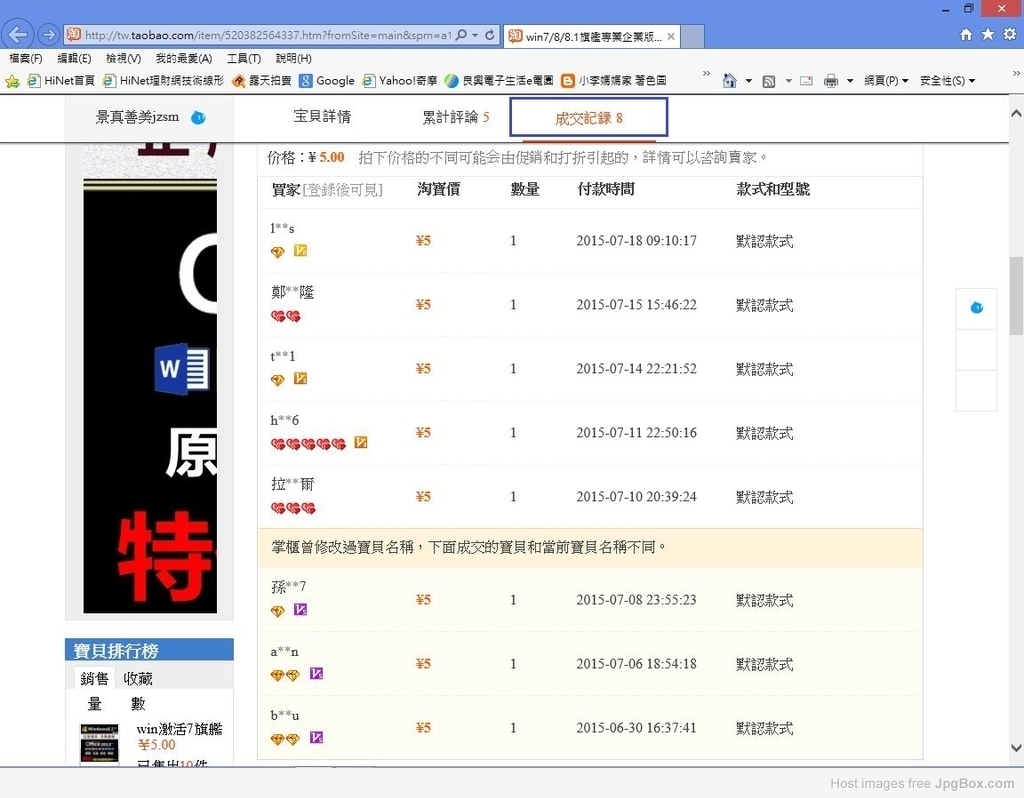1024x798 pixels.
Task: Open the gear tools icon at top right
Action: [x=1007, y=35]
